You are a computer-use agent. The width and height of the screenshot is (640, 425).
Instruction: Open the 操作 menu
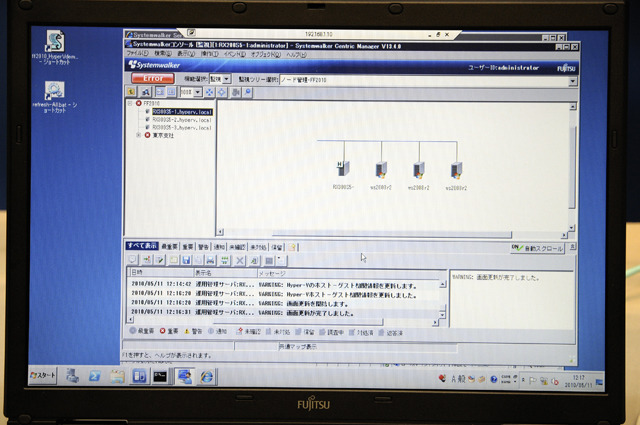tap(209, 54)
